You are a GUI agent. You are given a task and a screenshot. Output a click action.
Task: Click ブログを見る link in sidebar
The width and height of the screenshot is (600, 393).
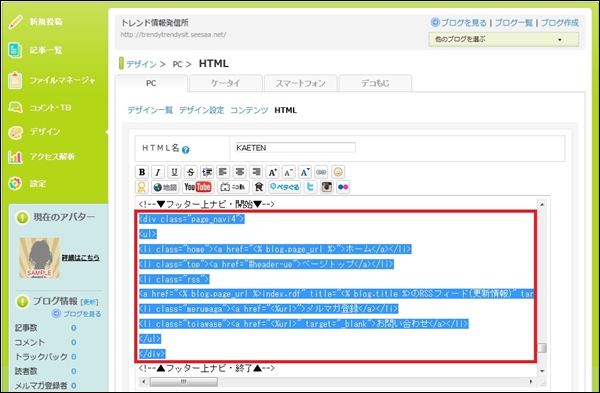(x=82, y=314)
